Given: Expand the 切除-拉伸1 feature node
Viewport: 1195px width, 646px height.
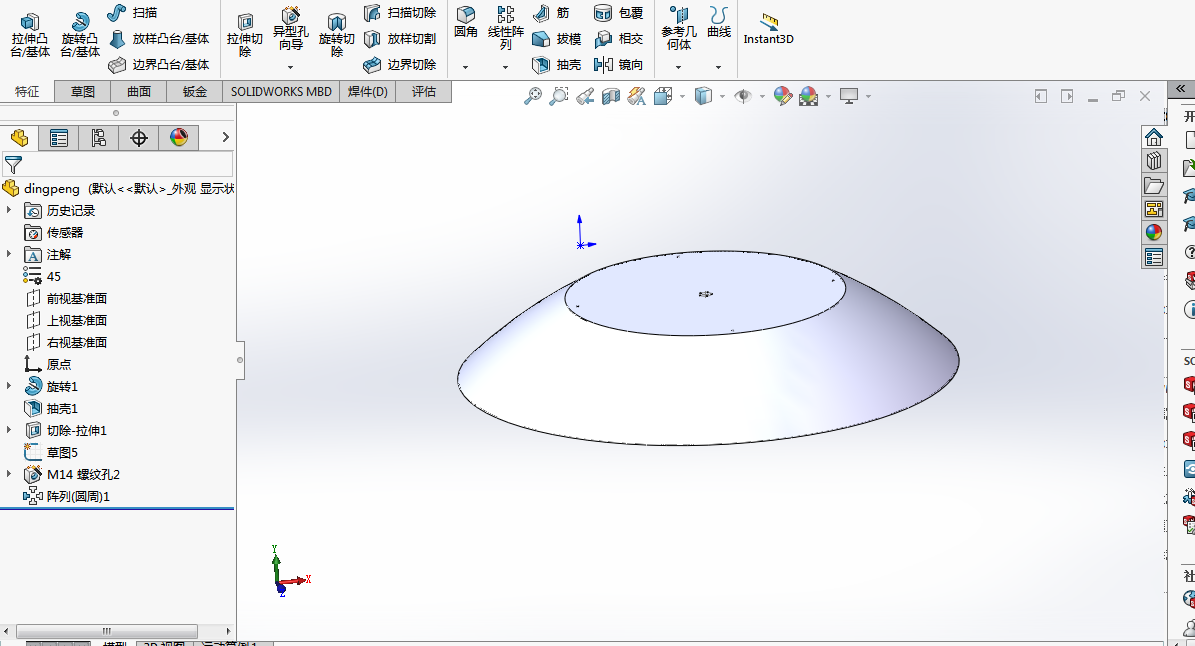Looking at the screenshot, I should (x=9, y=430).
